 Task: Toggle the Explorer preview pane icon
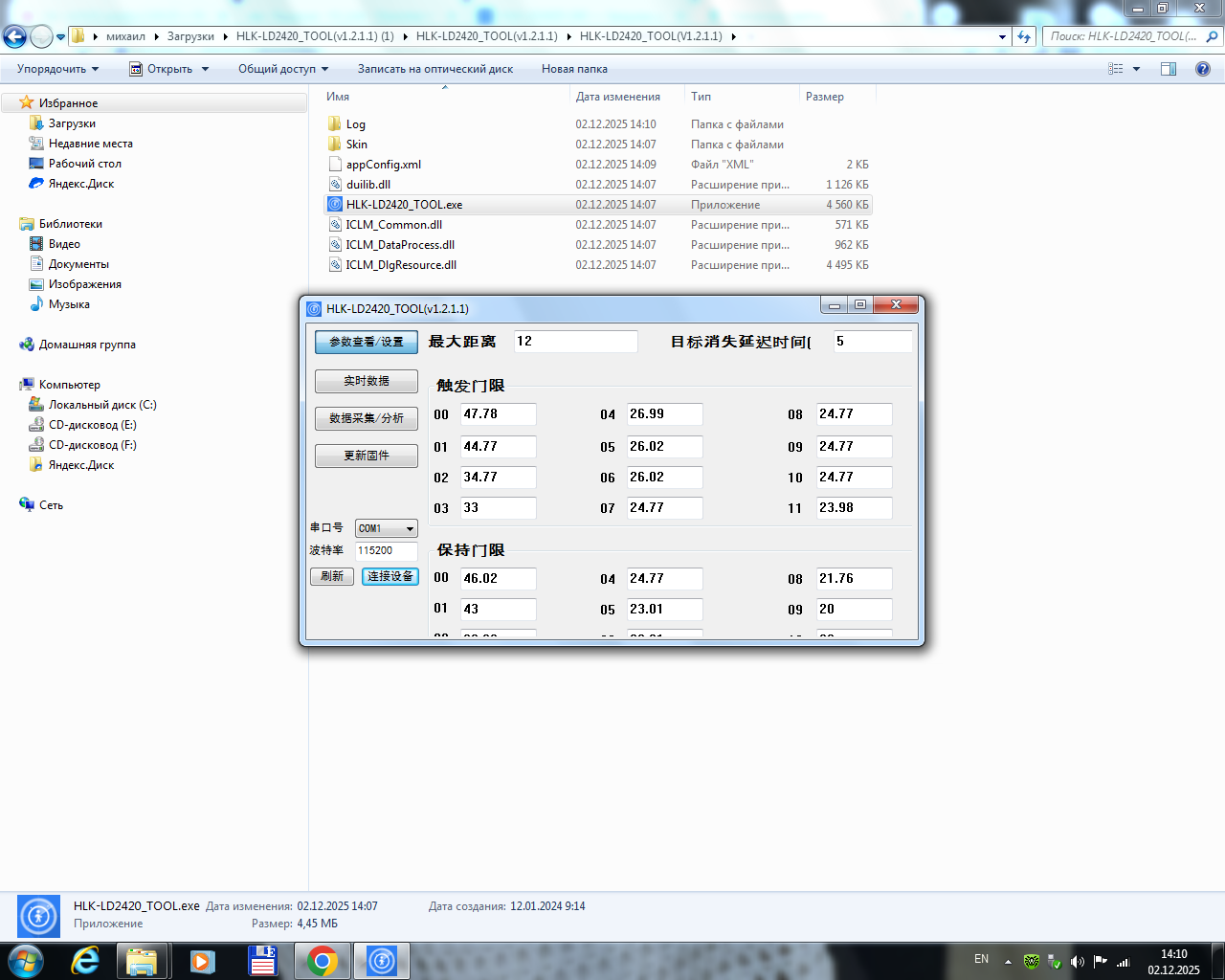click(x=1168, y=69)
